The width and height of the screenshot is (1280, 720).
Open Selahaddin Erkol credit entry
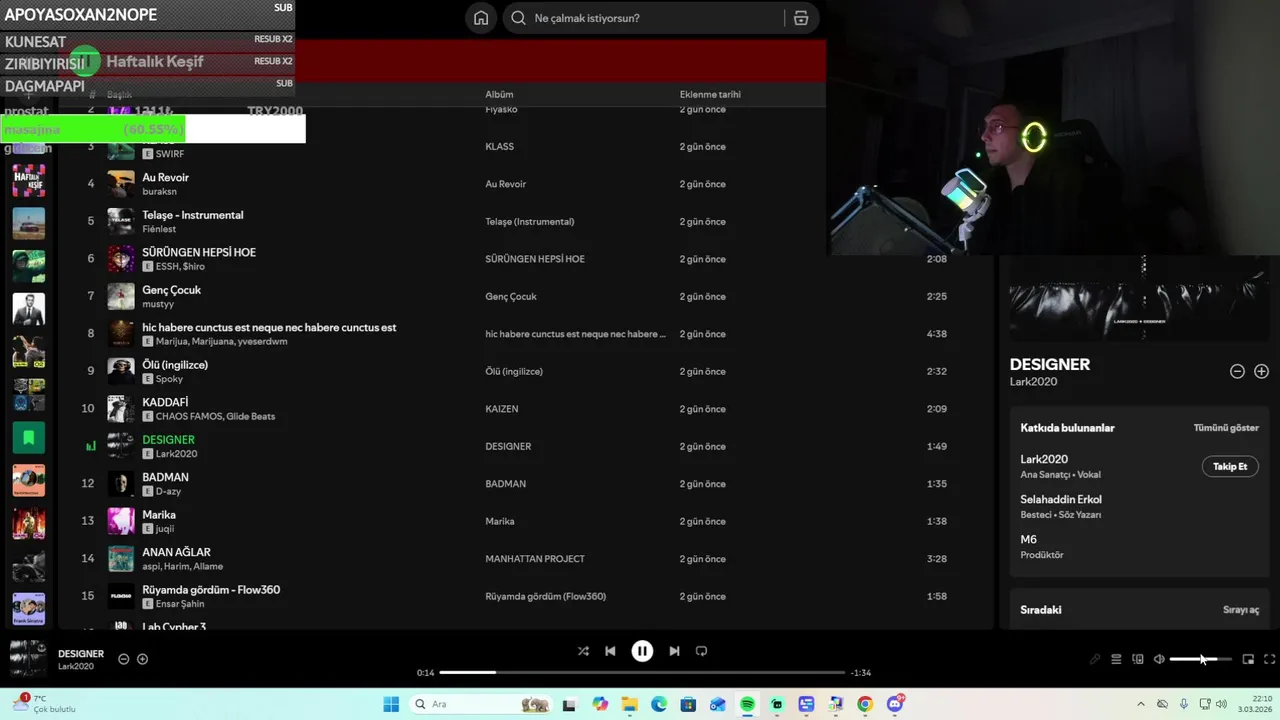coord(1061,499)
